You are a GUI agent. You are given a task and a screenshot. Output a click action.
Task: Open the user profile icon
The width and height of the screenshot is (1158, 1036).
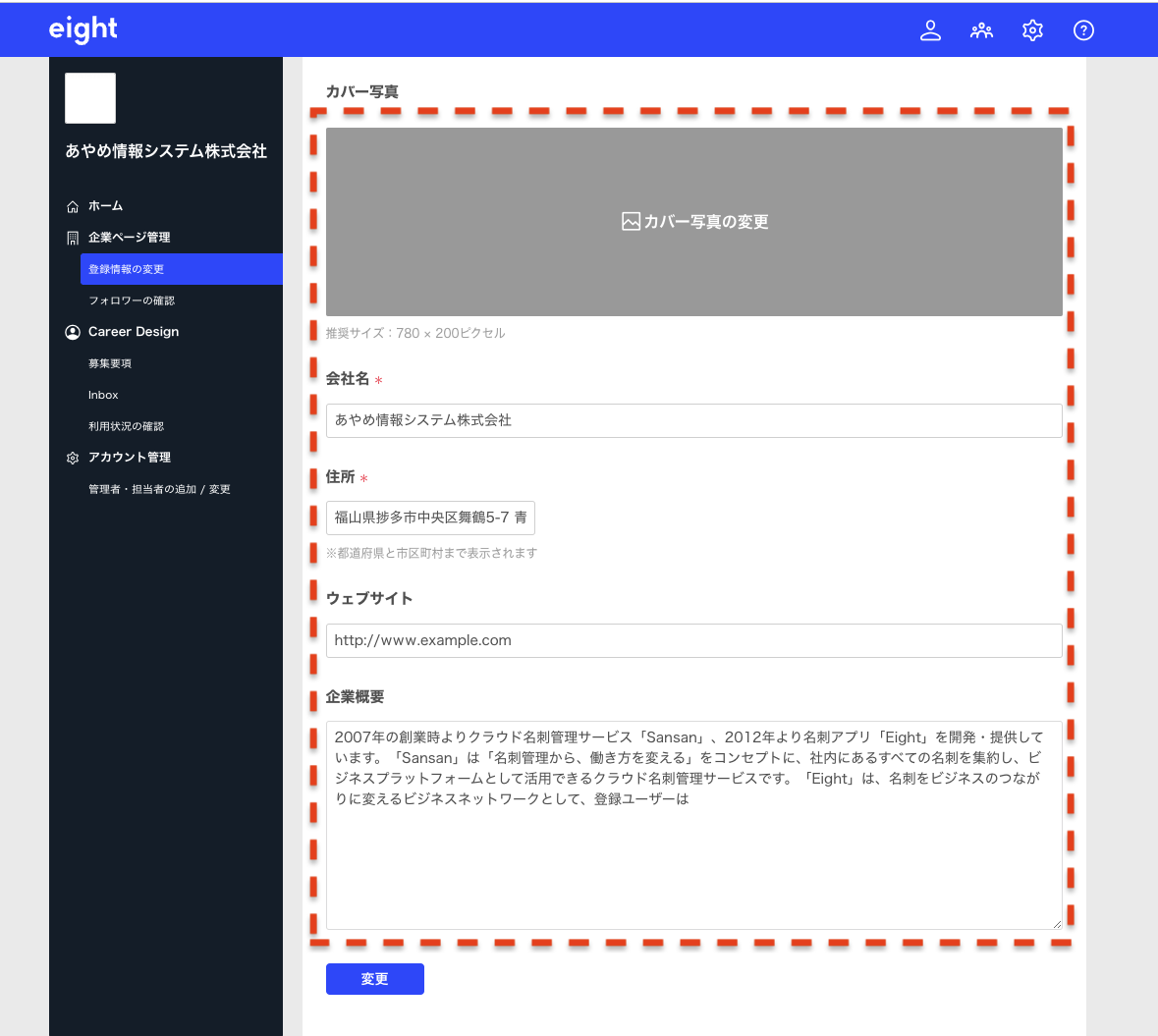click(x=930, y=30)
